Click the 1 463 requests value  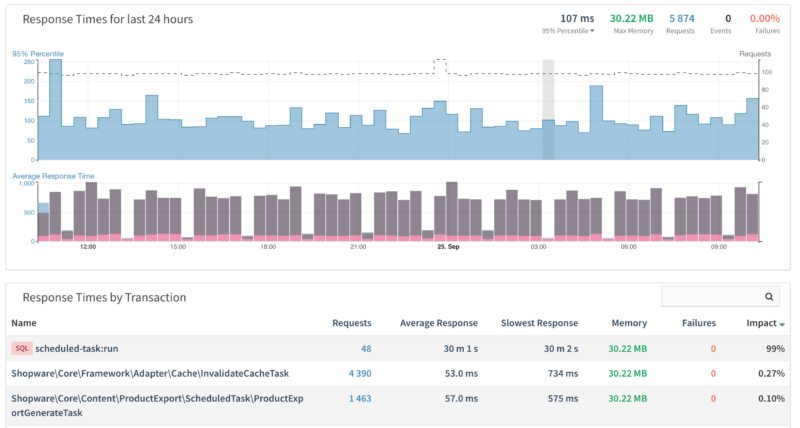[360, 398]
